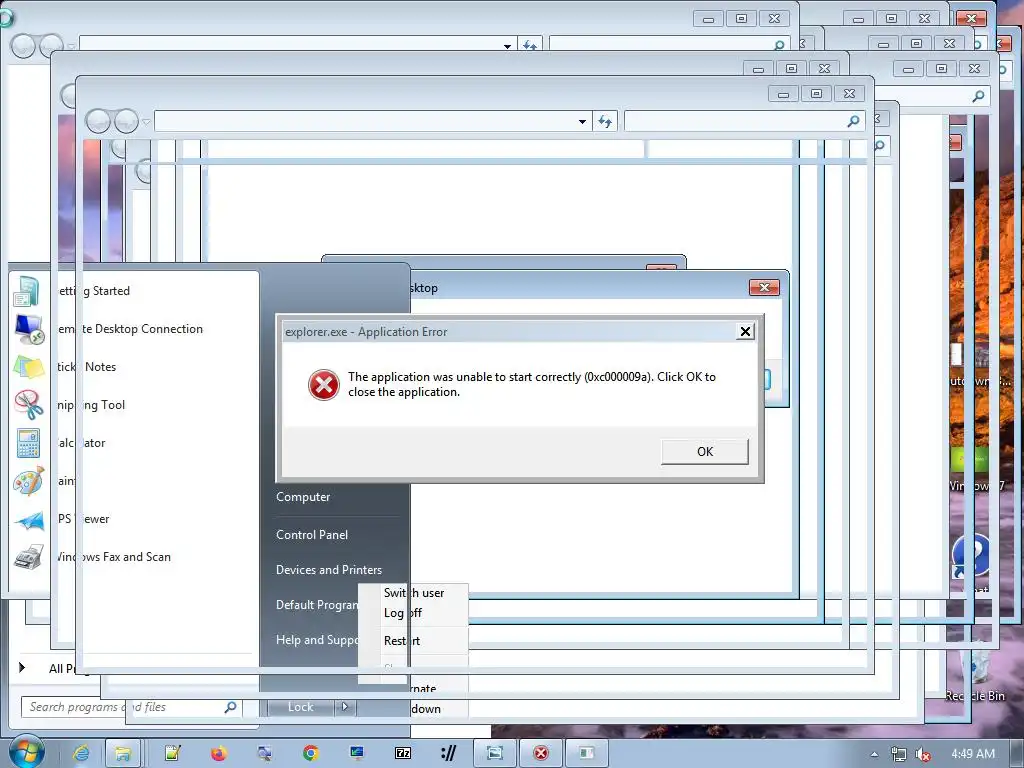Click the '://' application taskbar icon

pos(449,753)
